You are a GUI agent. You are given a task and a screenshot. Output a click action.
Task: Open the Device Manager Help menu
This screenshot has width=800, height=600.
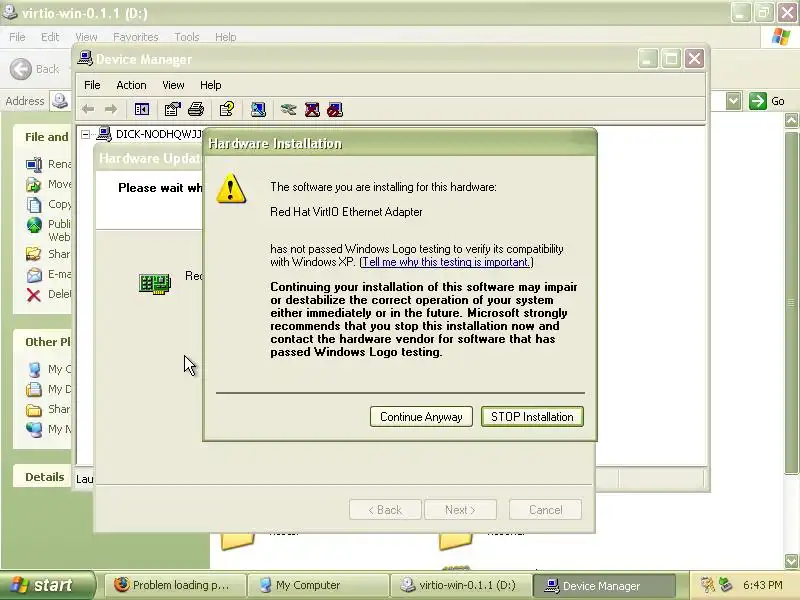click(210, 85)
